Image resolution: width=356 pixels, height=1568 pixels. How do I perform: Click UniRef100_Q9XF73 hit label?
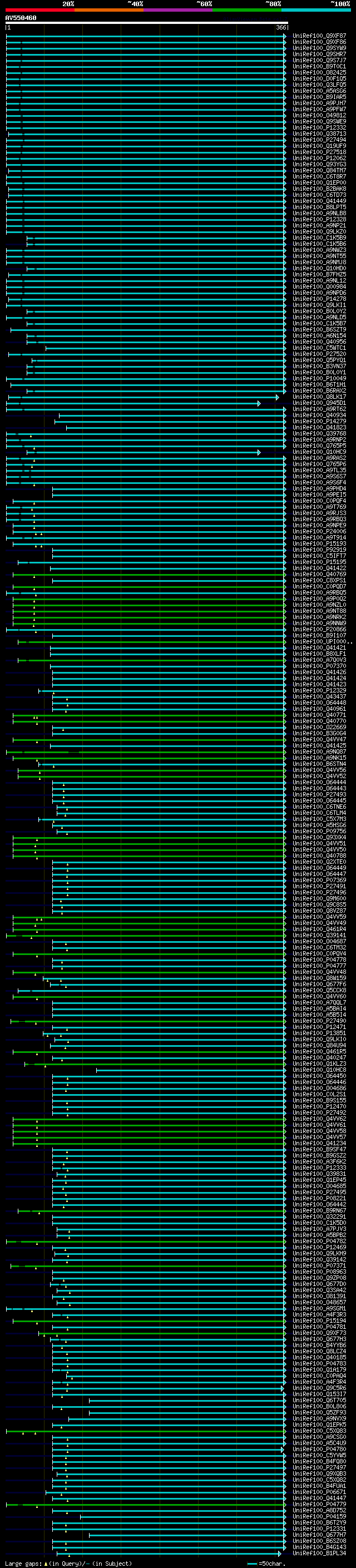pyautogui.click(x=319, y=1333)
